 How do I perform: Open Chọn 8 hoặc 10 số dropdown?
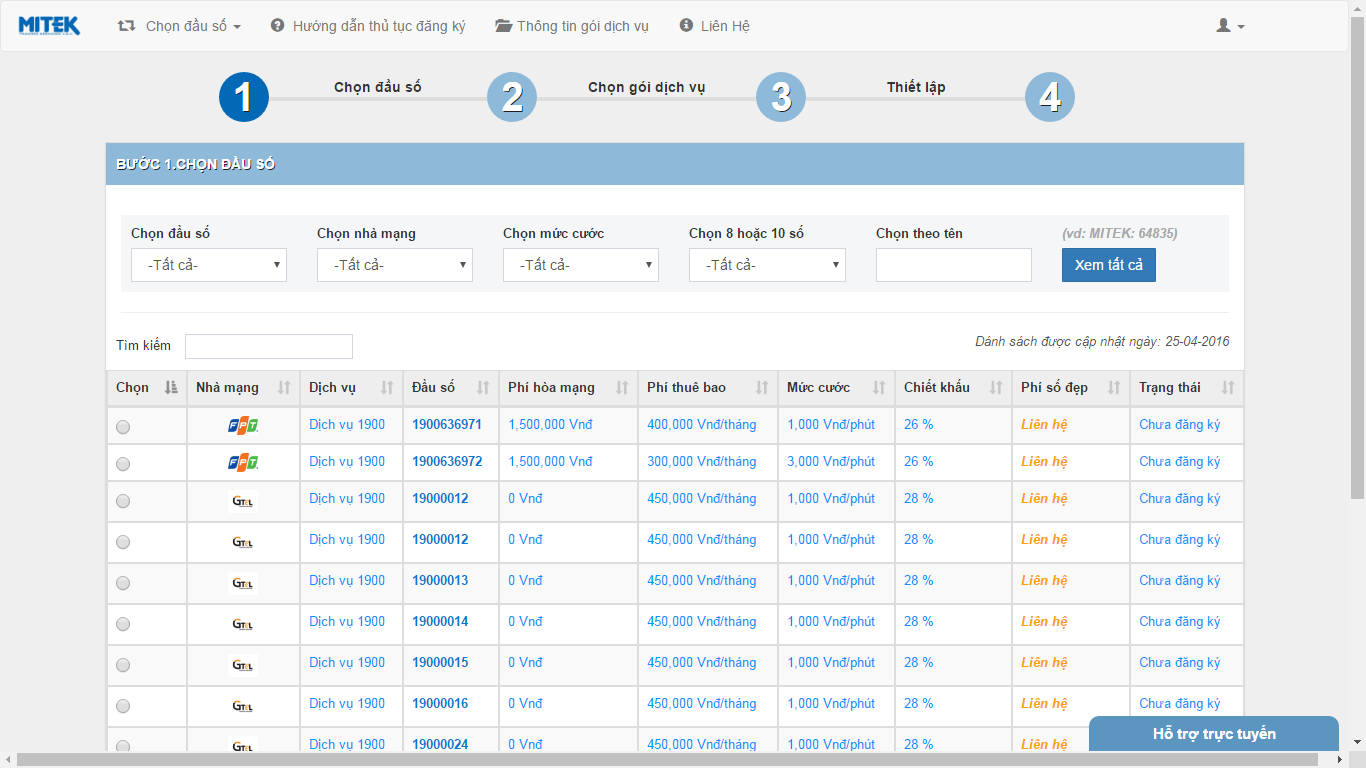[767, 265]
